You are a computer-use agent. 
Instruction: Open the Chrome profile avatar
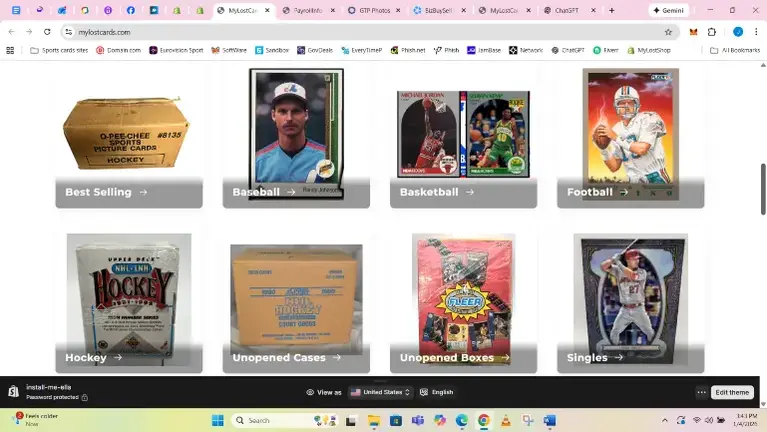738,32
